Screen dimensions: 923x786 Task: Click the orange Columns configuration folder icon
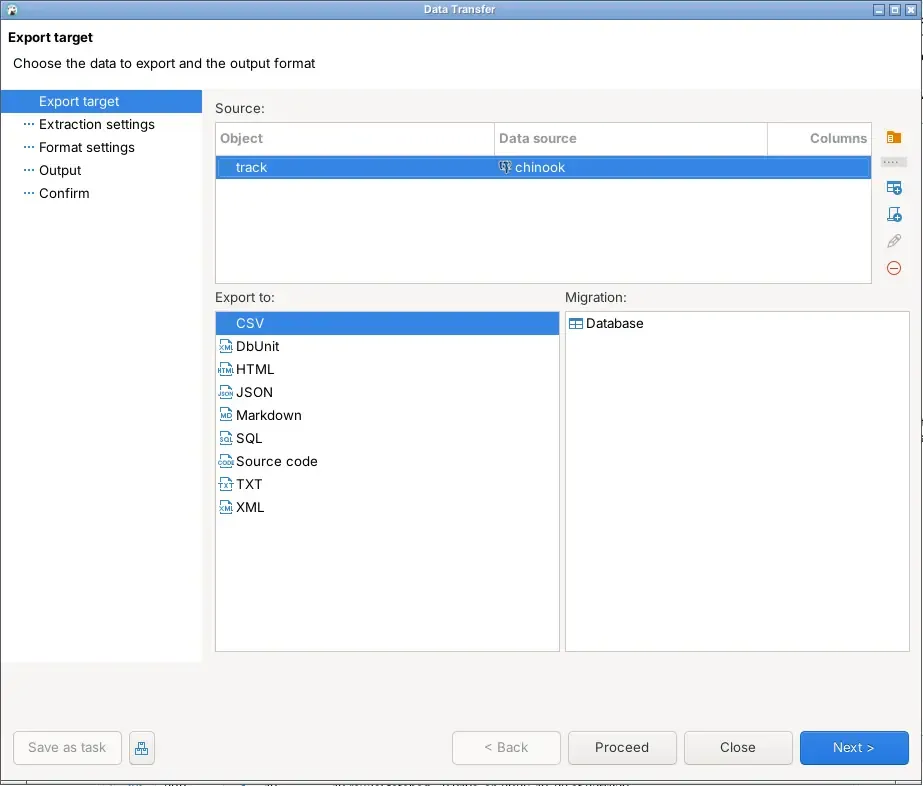click(x=894, y=138)
